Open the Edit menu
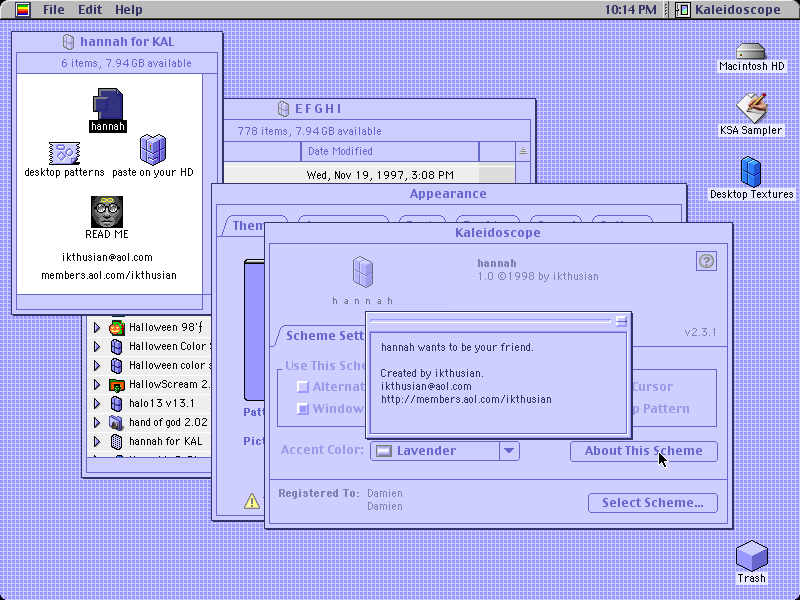800x600 pixels. [x=90, y=10]
